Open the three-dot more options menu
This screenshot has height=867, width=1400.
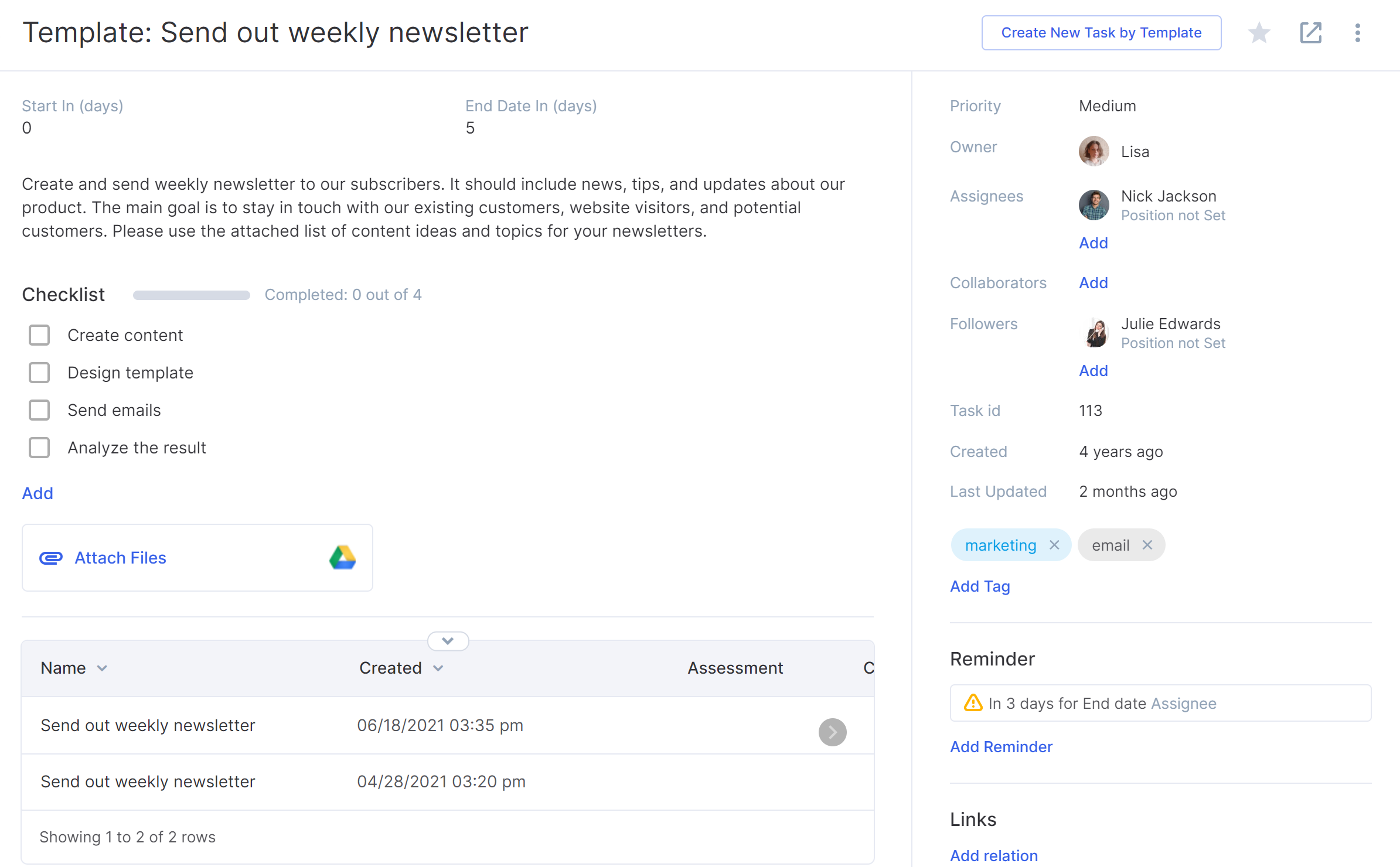pos(1358,33)
